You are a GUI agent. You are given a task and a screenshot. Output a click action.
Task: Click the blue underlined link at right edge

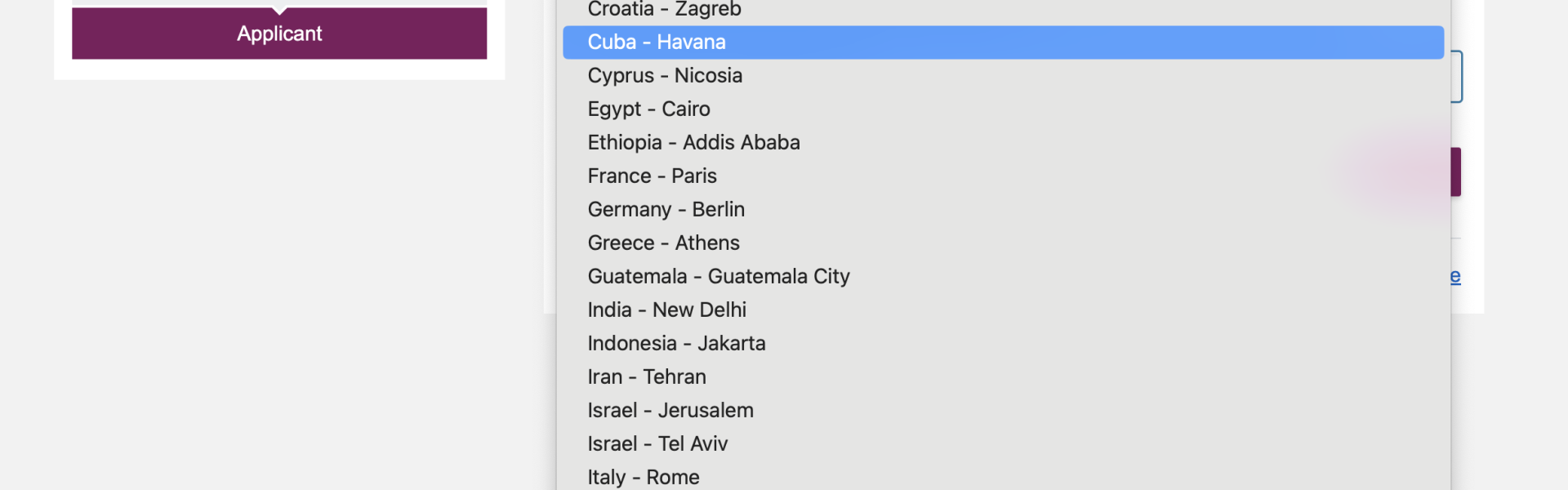pyautogui.click(x=1455, y=276)
